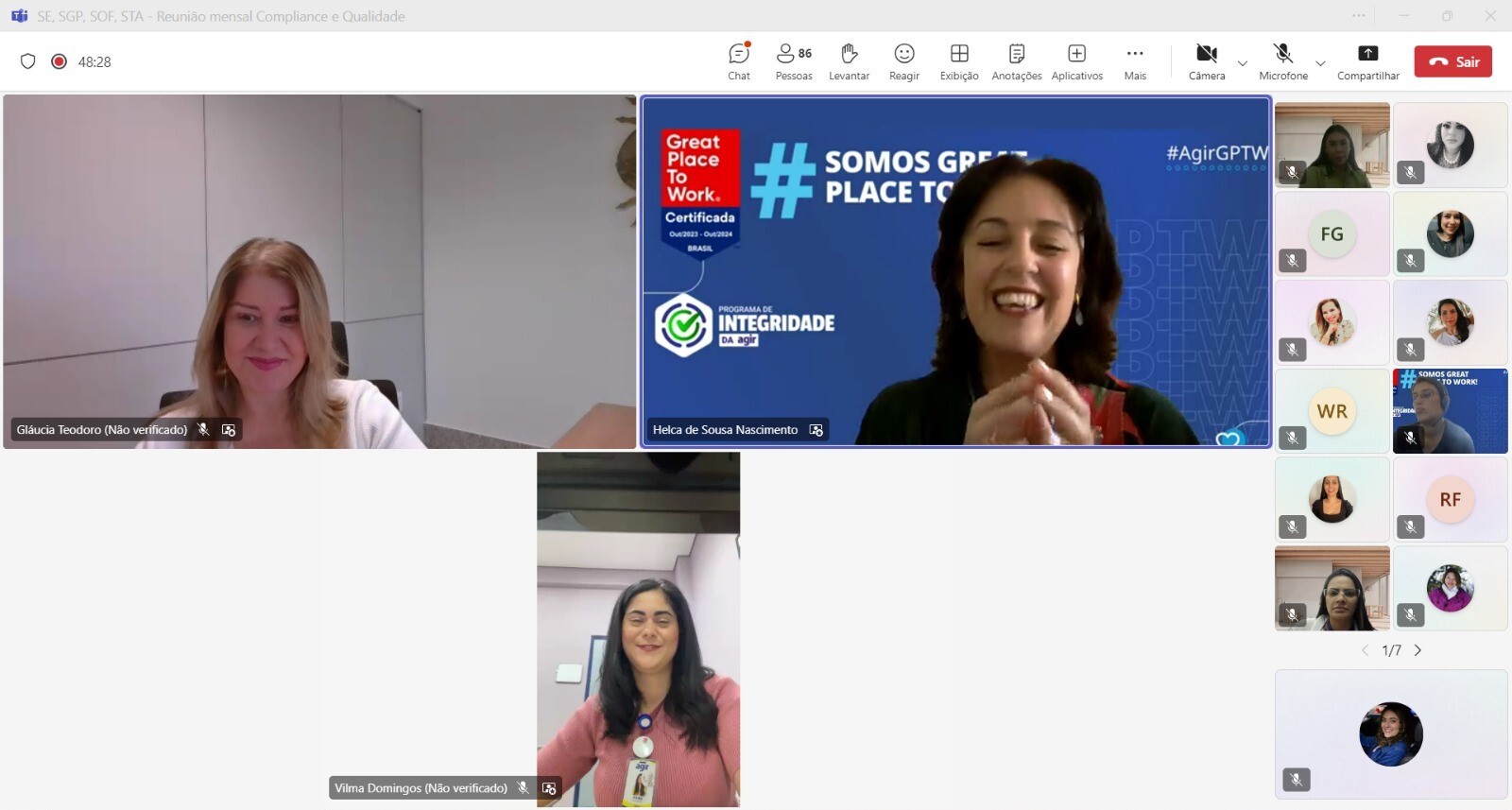Click the shield privacy icon
1512x810 pixels.
[x=28, y=61]
